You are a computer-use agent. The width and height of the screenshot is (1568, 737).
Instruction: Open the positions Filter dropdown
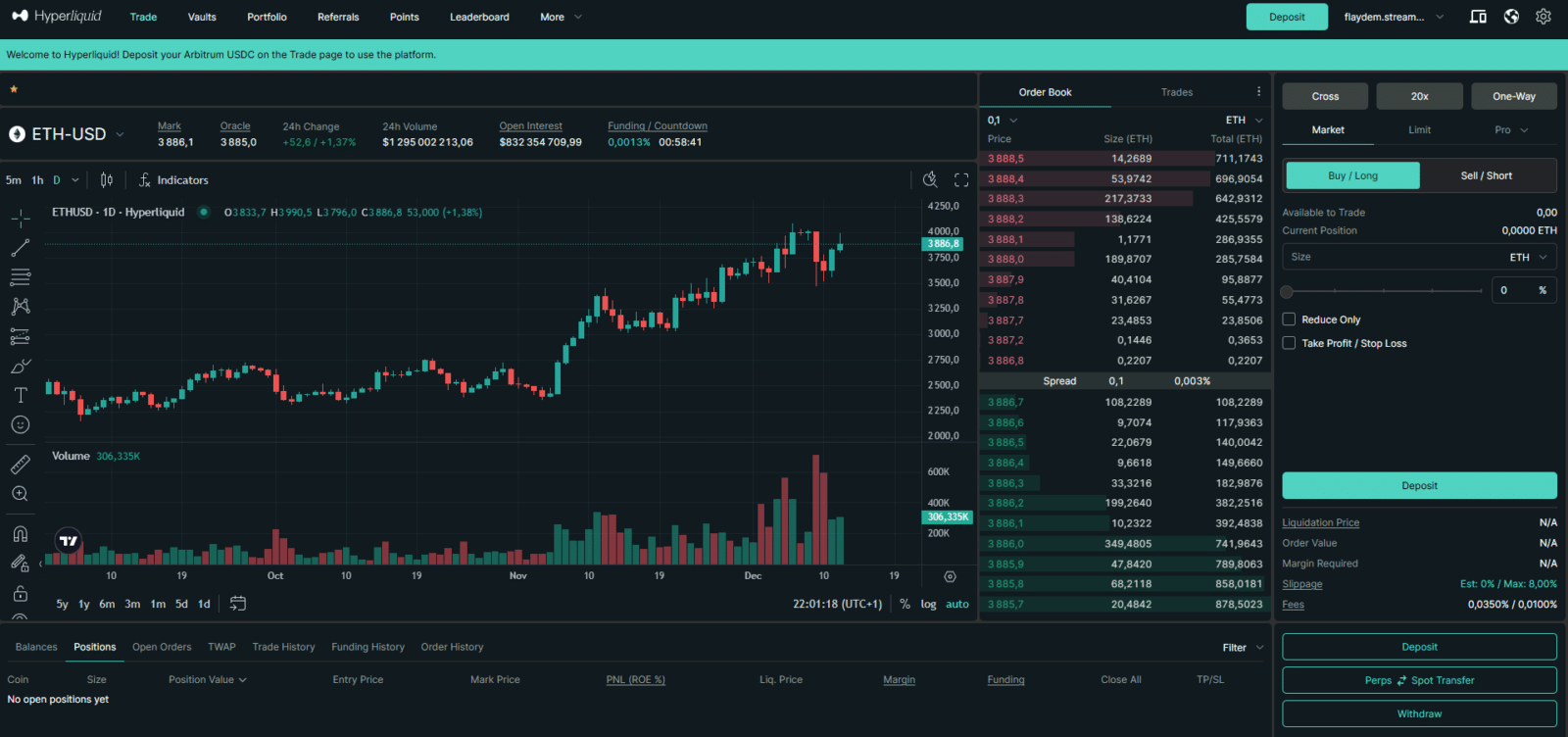(1243, 648)
